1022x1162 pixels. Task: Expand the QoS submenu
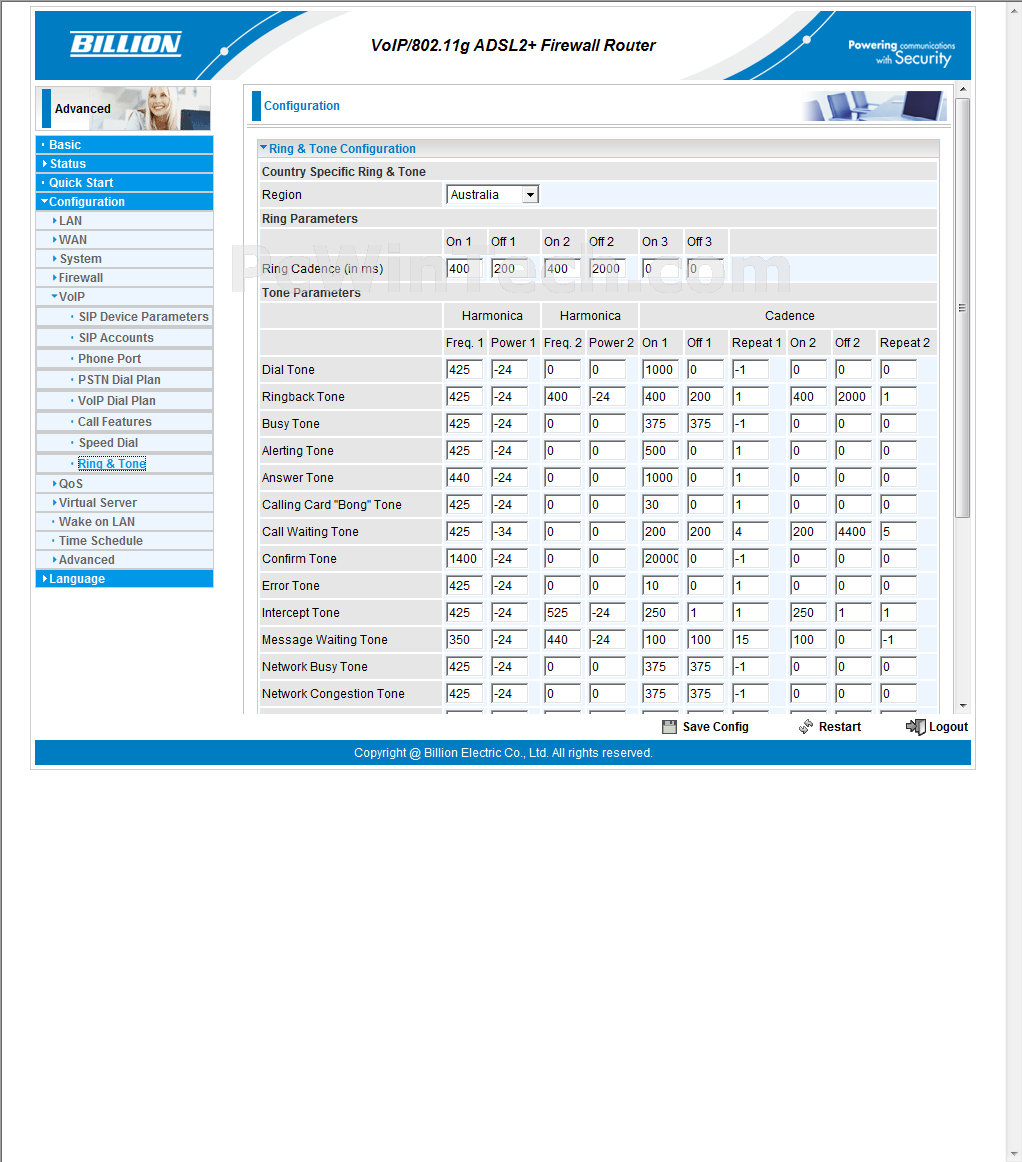tap(55, 484)
